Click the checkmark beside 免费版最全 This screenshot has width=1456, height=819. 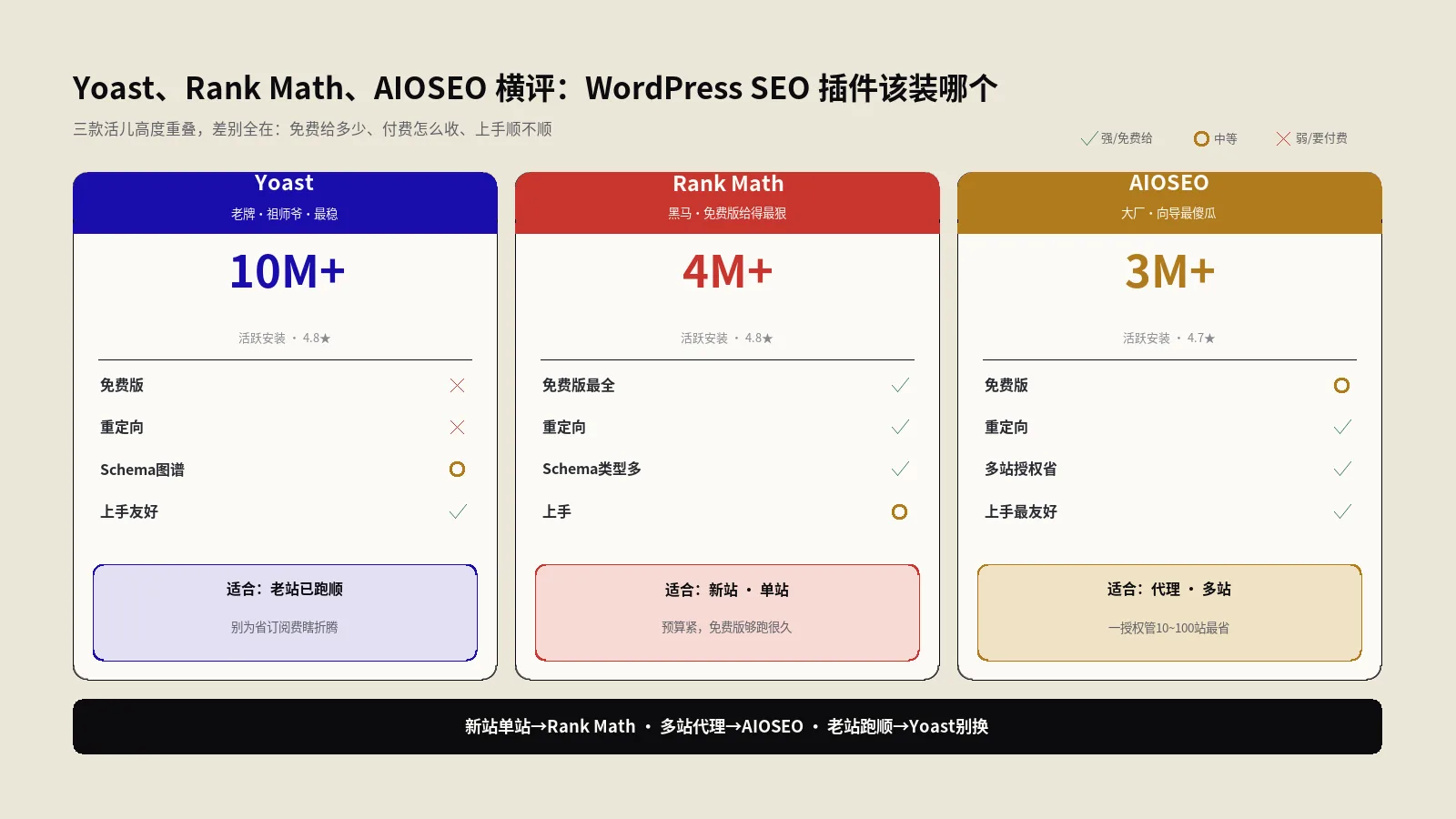[900, 386]
